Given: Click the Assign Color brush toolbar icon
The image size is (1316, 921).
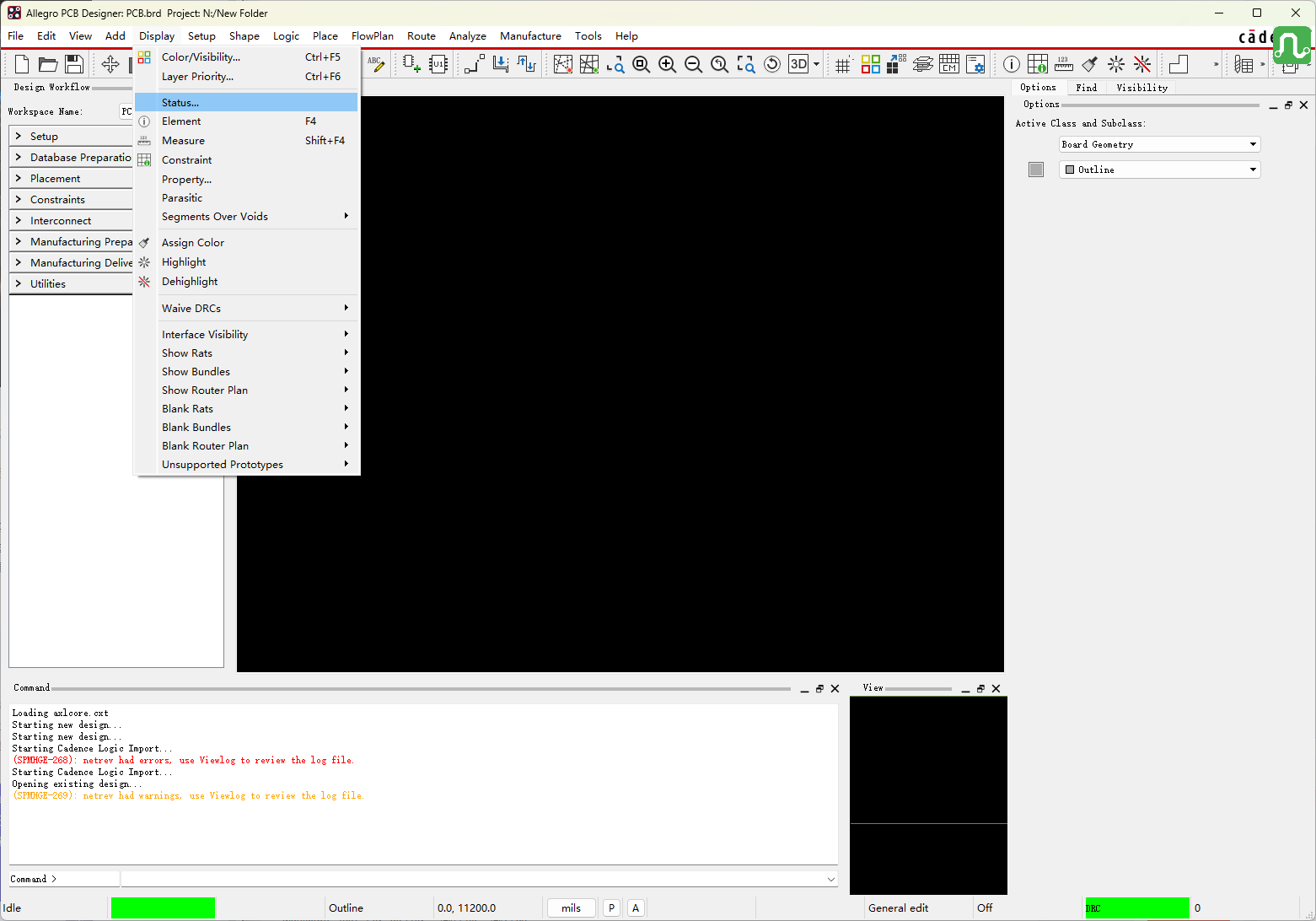Looking at the screenshot, I should coord(1090,64).
